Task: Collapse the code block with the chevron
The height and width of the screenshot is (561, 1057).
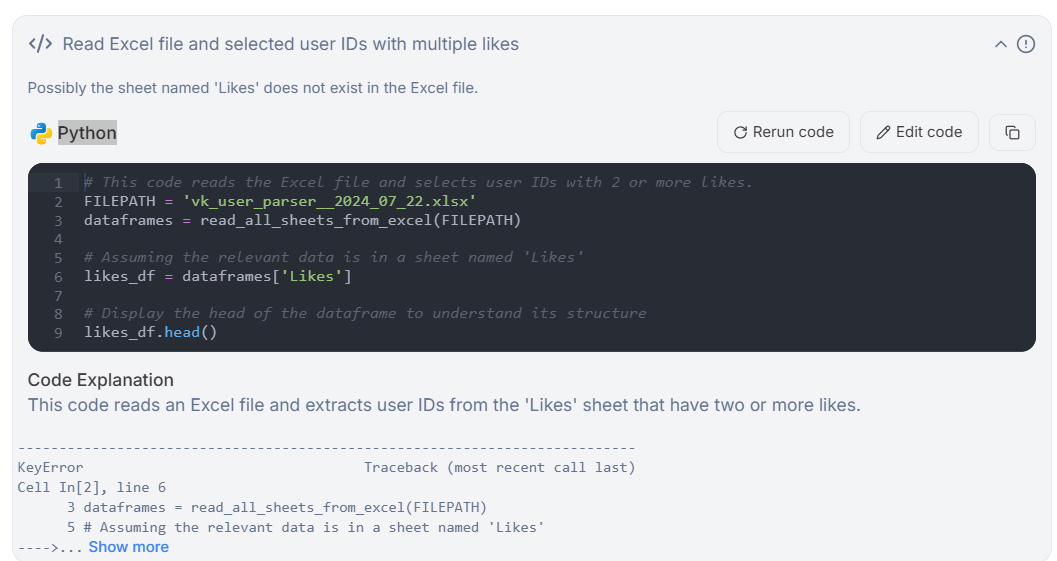Action: click(x=1000, y=44)
